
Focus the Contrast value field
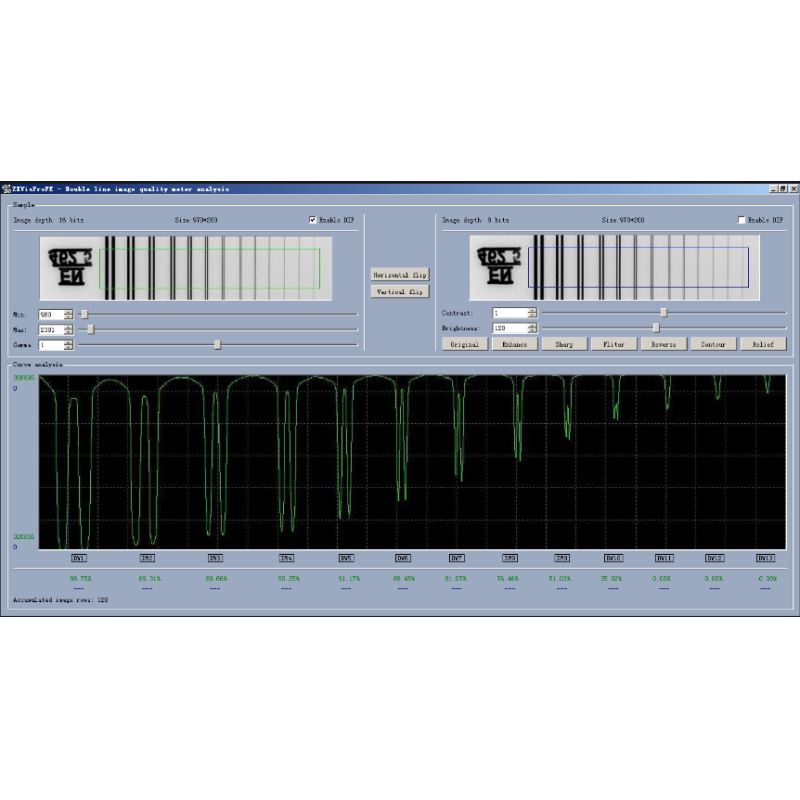point(510,313)
